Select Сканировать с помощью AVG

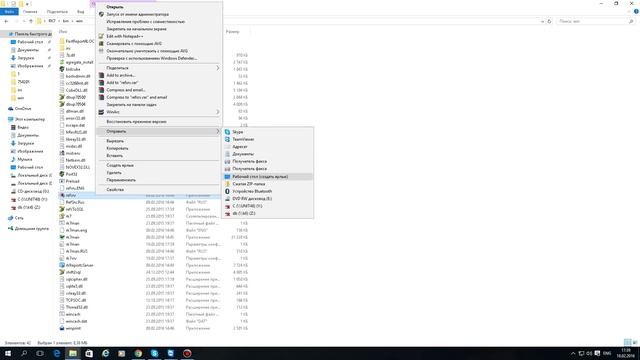(134, 44)
